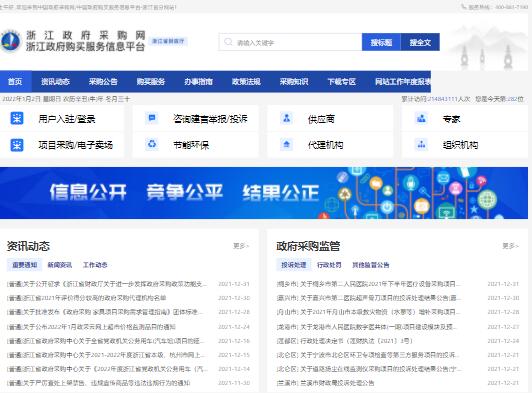Select the 行政处罚 tab
The width and height of the screenshot is (532, 393).
point(329,265)
